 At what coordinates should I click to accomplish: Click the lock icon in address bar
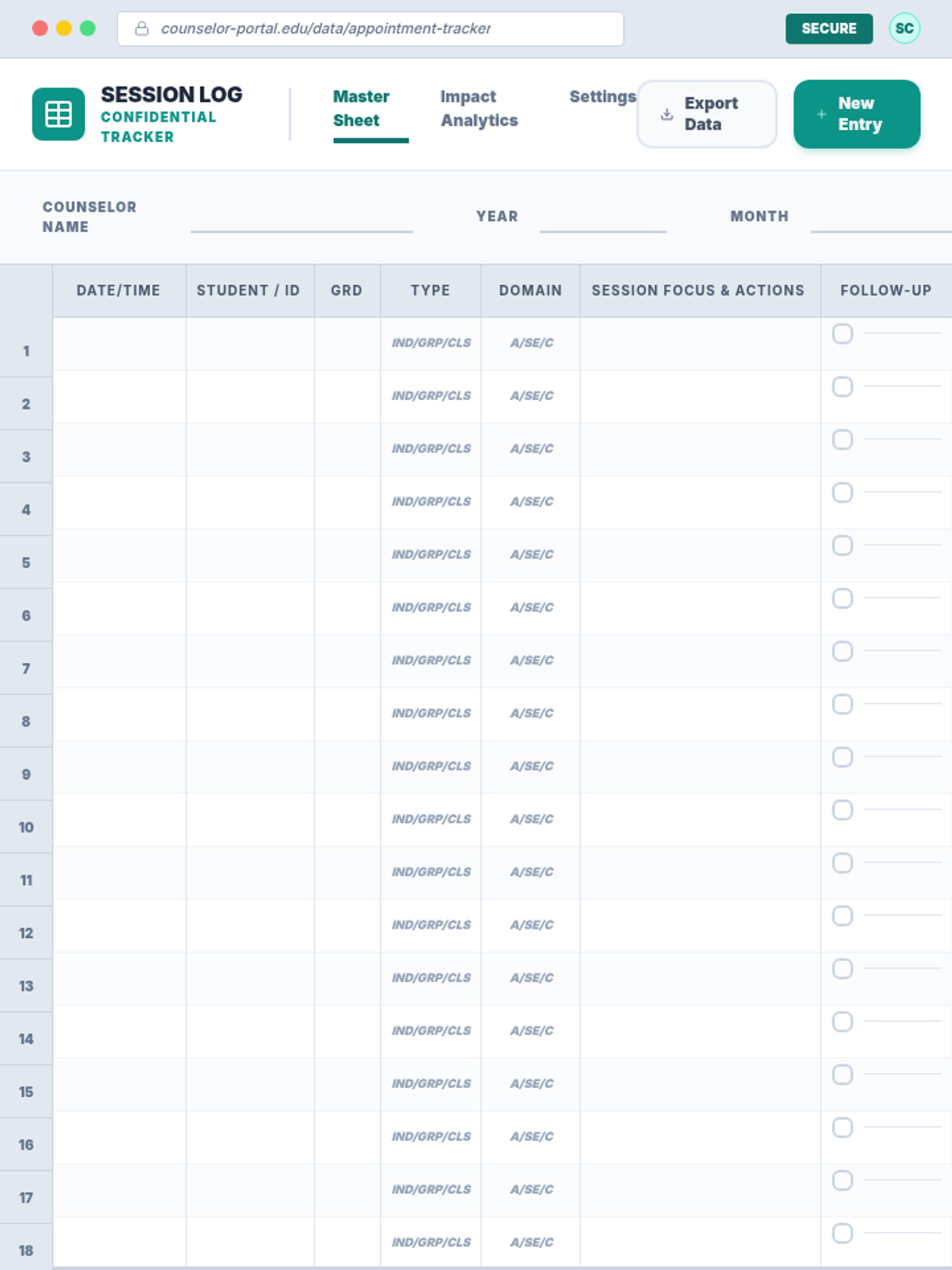pos(142,29)
